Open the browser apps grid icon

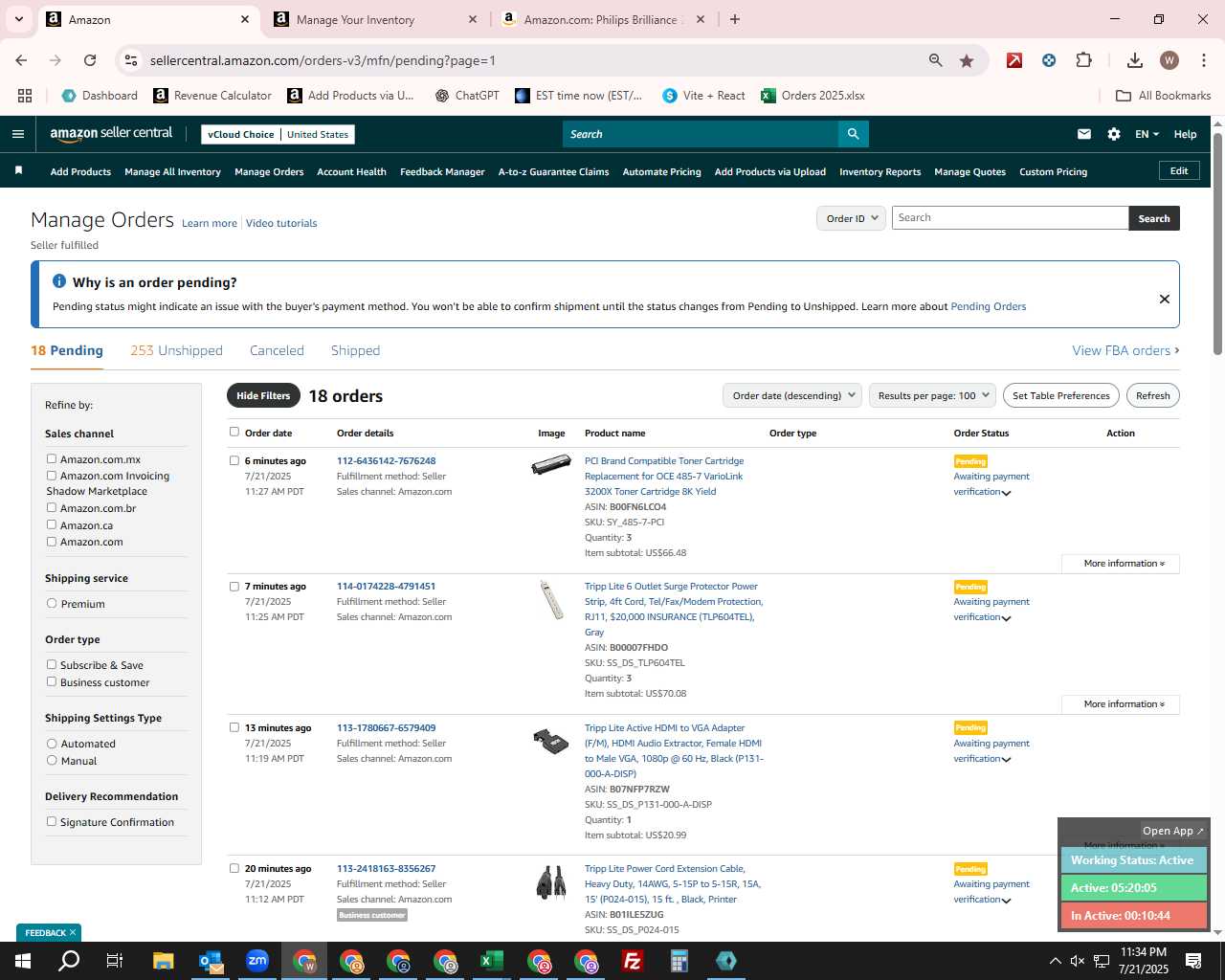[x=25, y=96]
